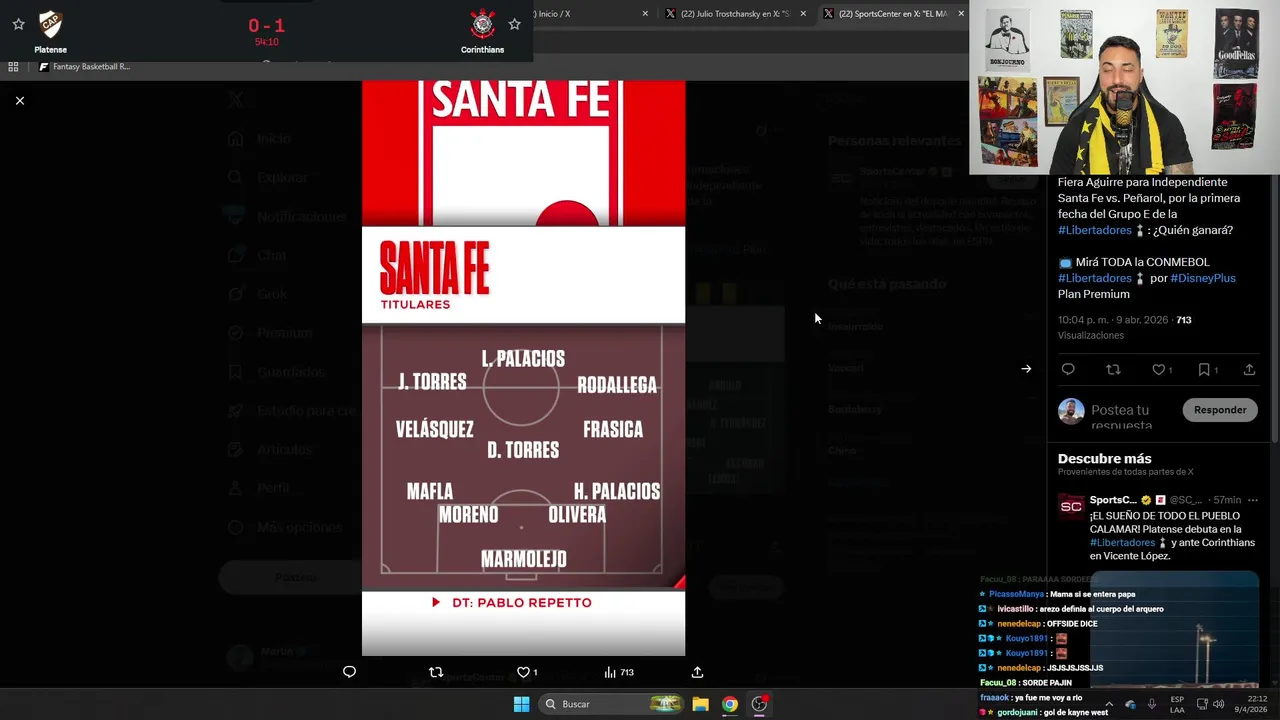
Task: Click reply icon below the lineup image
Action: coord(349,672)
